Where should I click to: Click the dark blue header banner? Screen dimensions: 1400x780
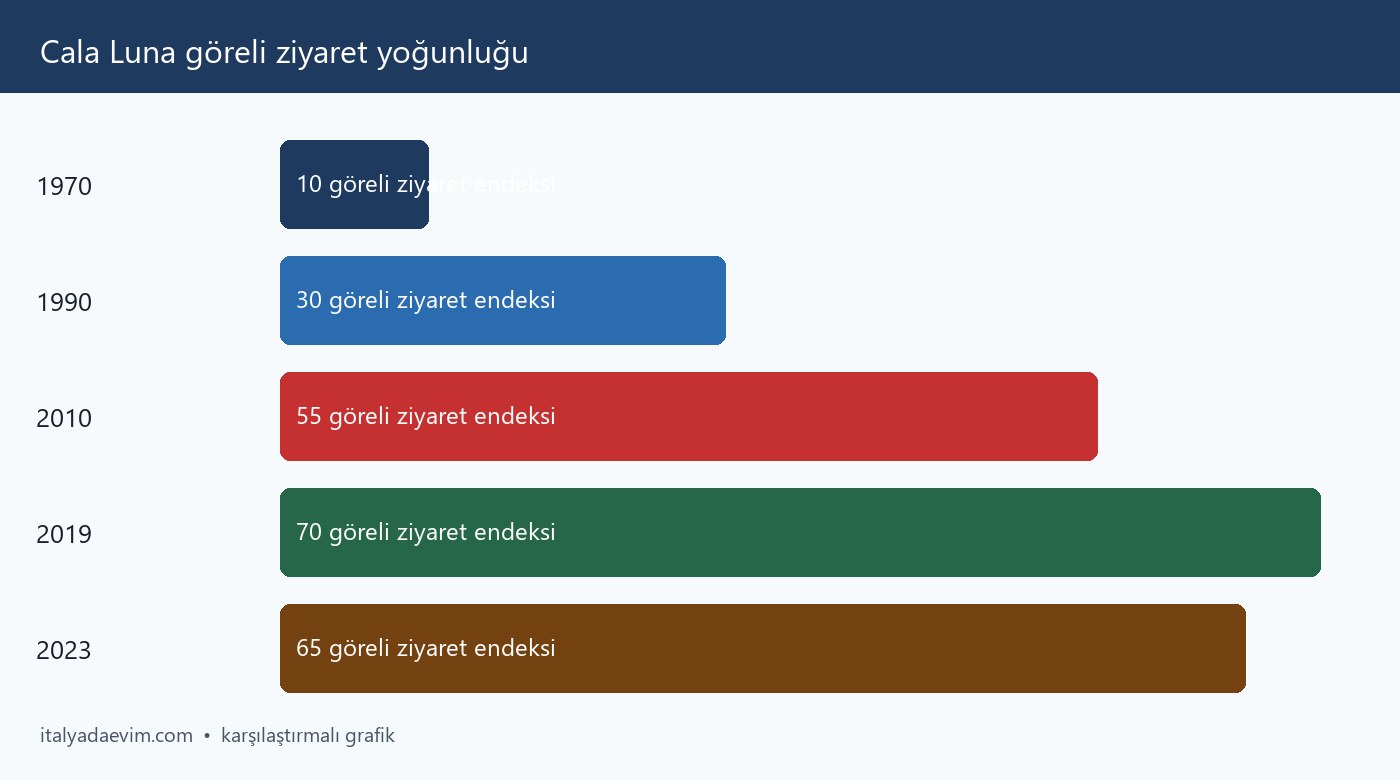click(x=700, y=46)
